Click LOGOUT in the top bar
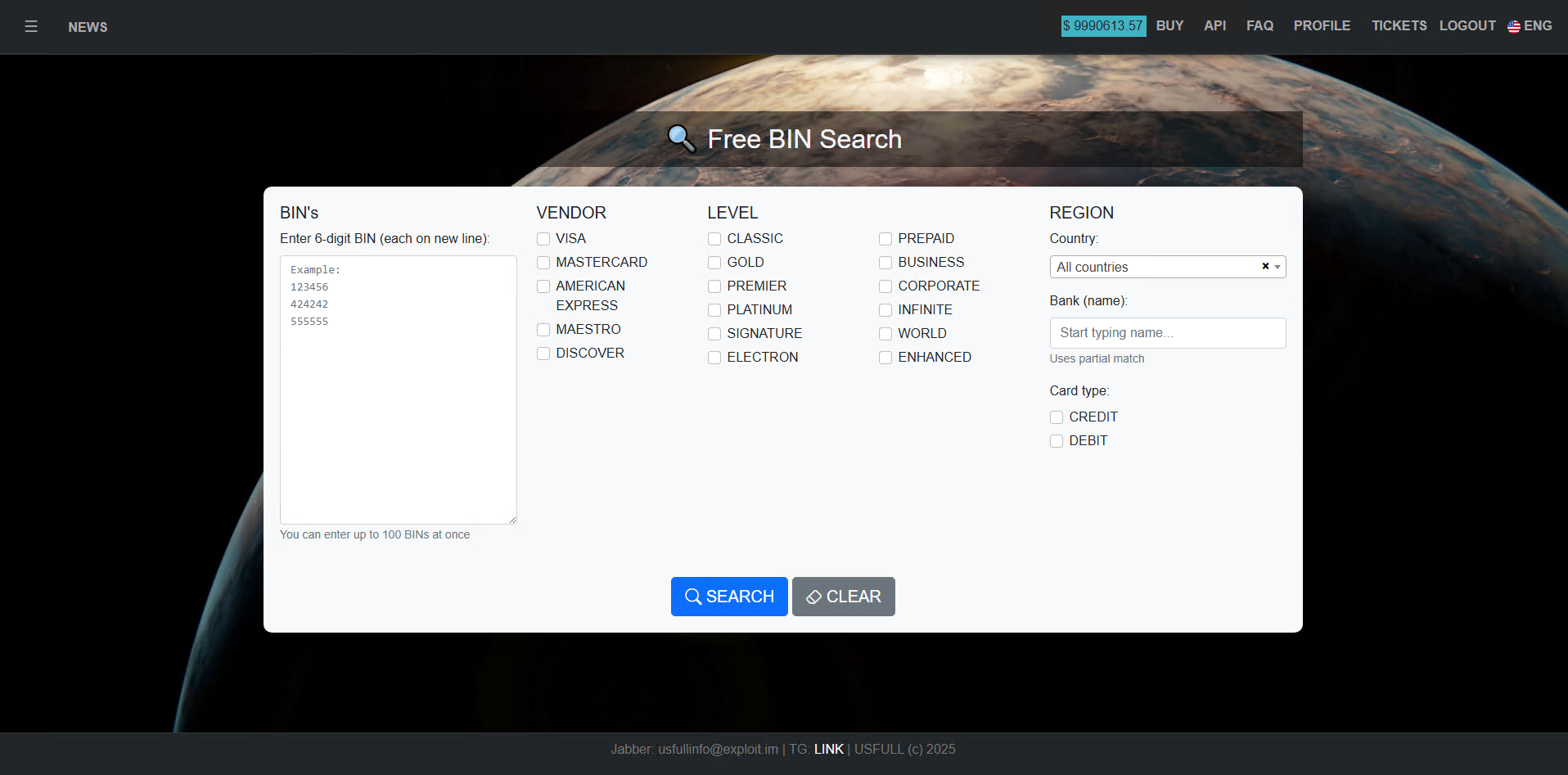 tap(1467, 26)
